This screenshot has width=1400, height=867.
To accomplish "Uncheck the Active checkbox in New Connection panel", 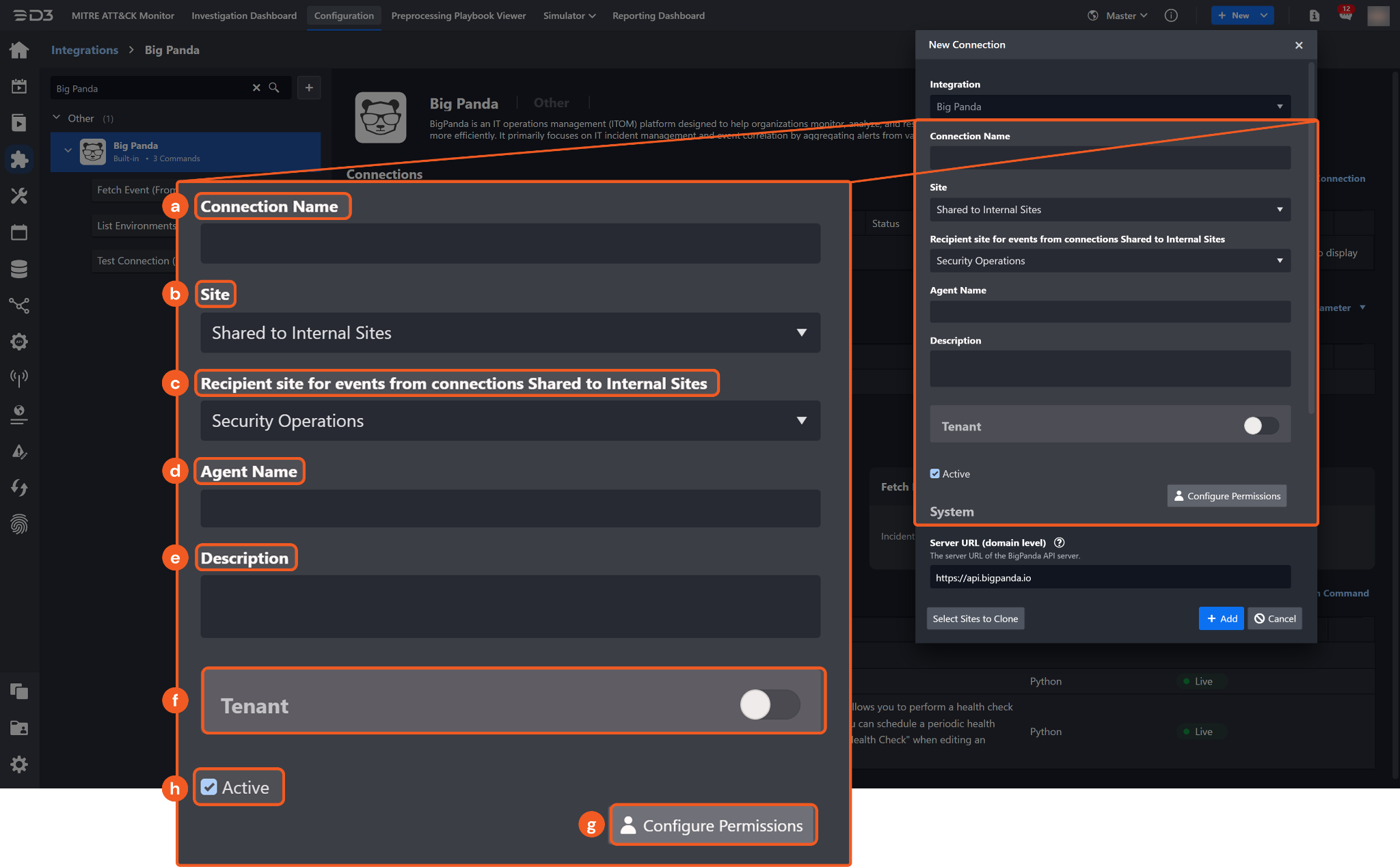I will click(x=934, y=473).
